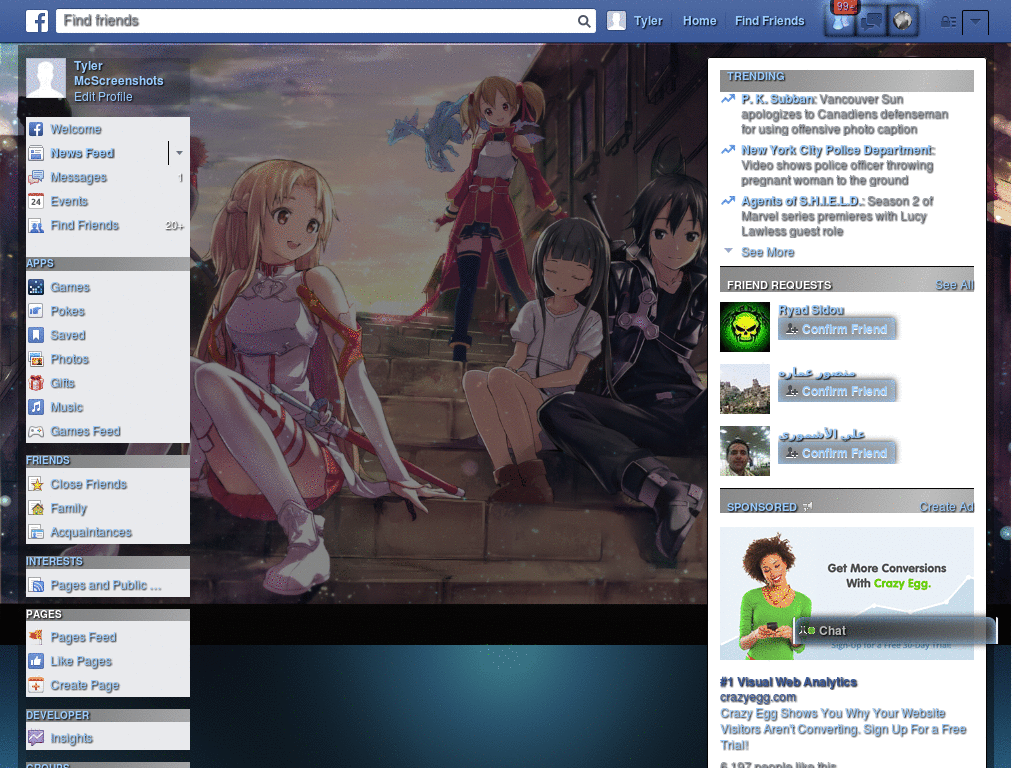
Task: Click the Games Feed controller icon
Action: 37,432
